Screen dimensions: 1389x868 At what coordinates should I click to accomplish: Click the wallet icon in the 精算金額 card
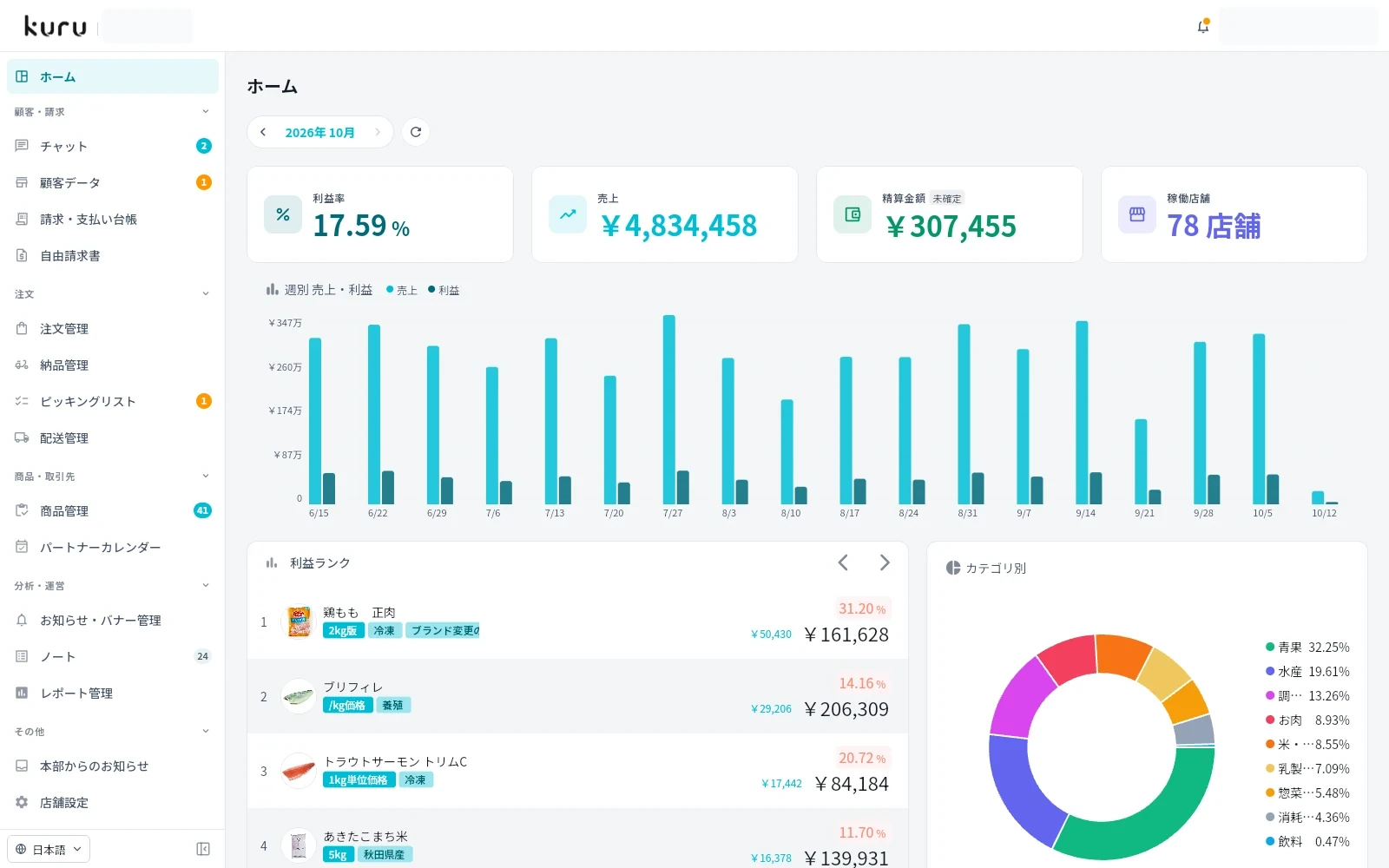point(852,214)
